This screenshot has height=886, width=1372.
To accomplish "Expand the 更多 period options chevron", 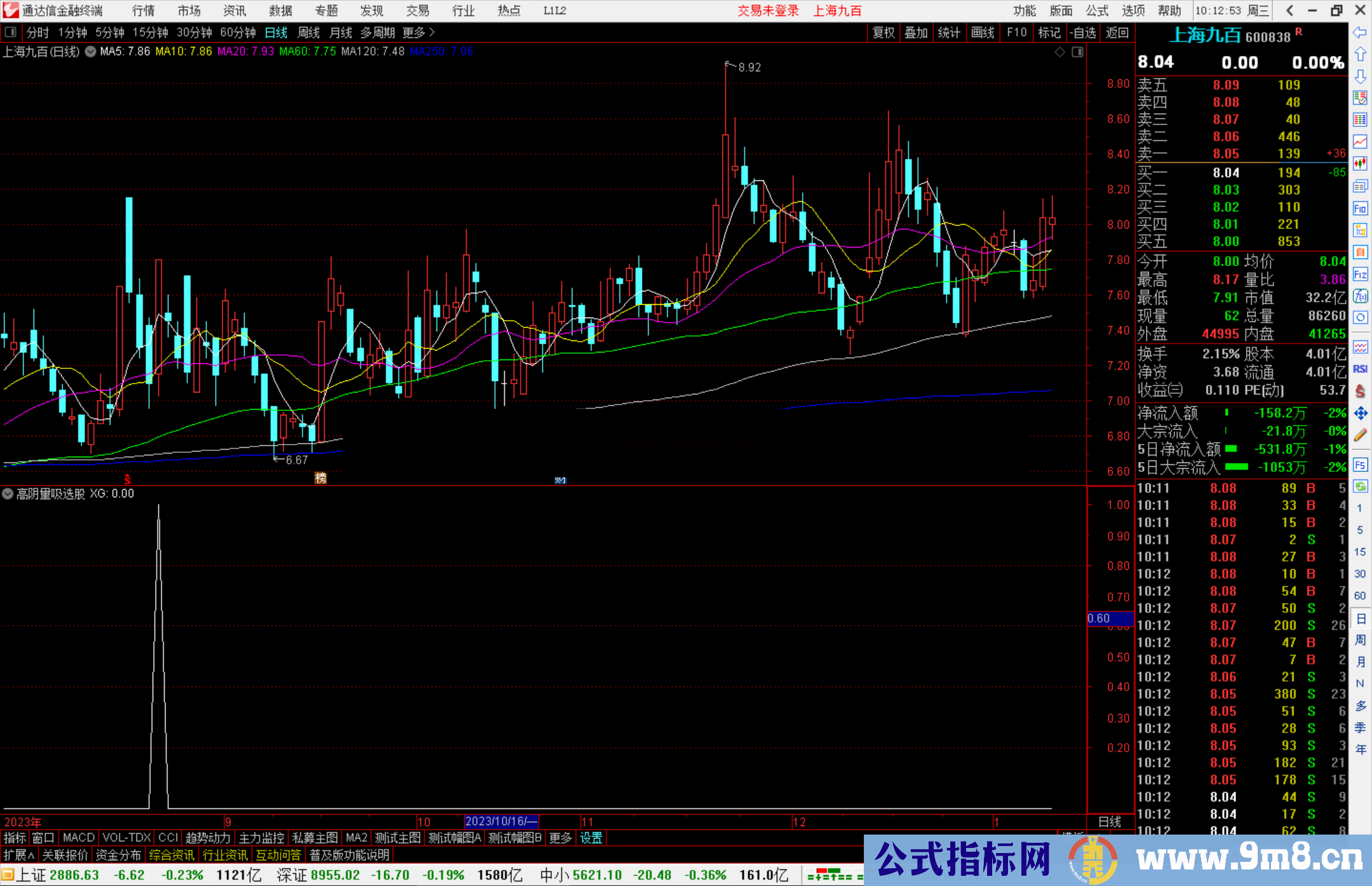I will [x=432, y=32].
